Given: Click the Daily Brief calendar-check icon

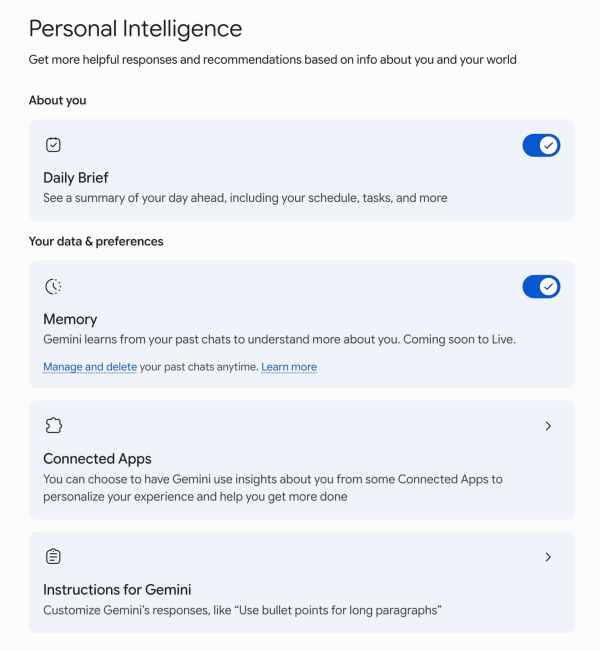Looking at the screenshot, I should point(53,145).
